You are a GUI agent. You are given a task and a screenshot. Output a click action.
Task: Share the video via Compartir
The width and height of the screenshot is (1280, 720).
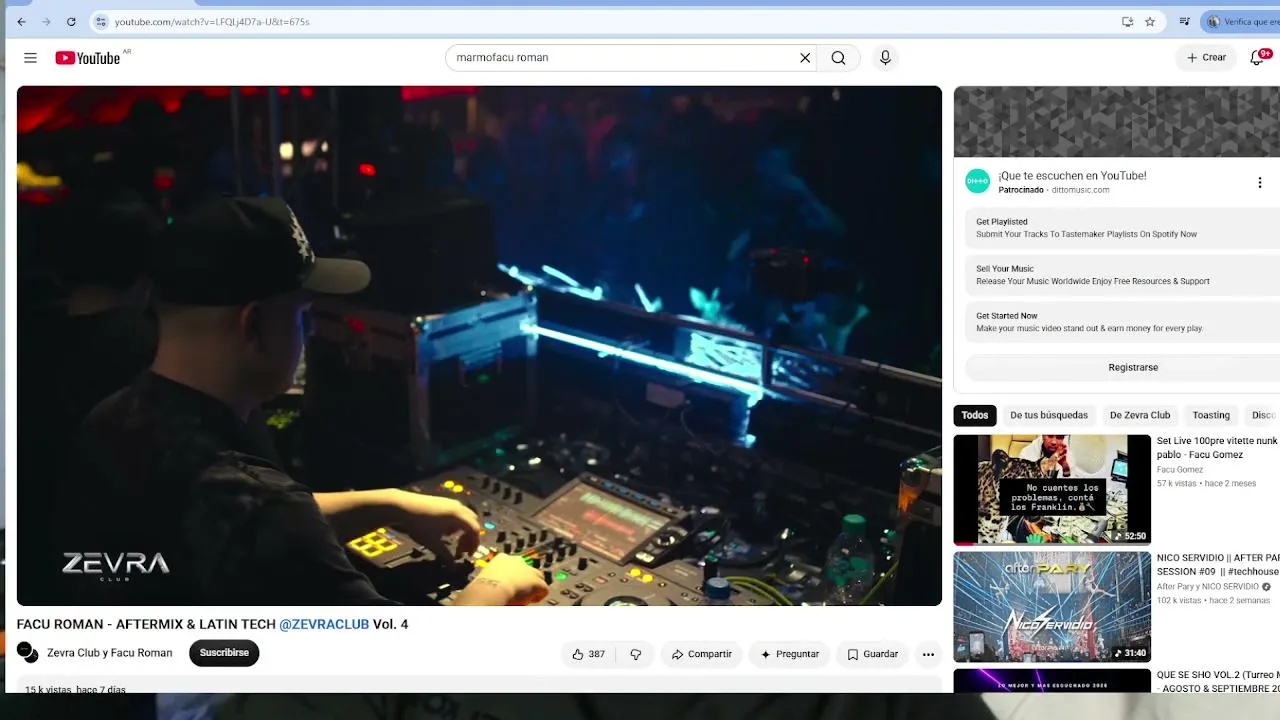pos(702,654)
